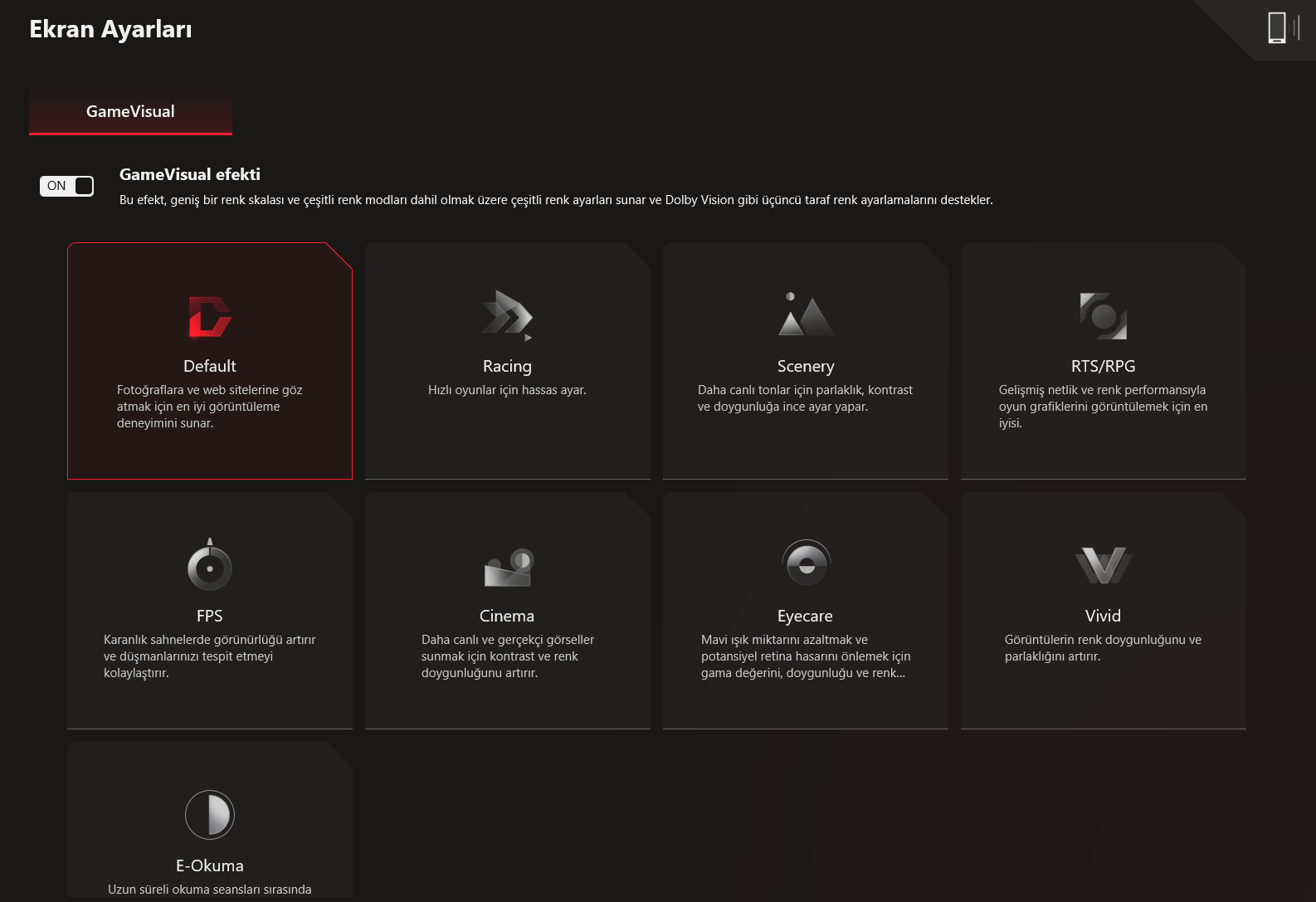This screenshot has width=1316, height=902.
Task: Click the Vivid V-shaped icon
Action: 1103,565
